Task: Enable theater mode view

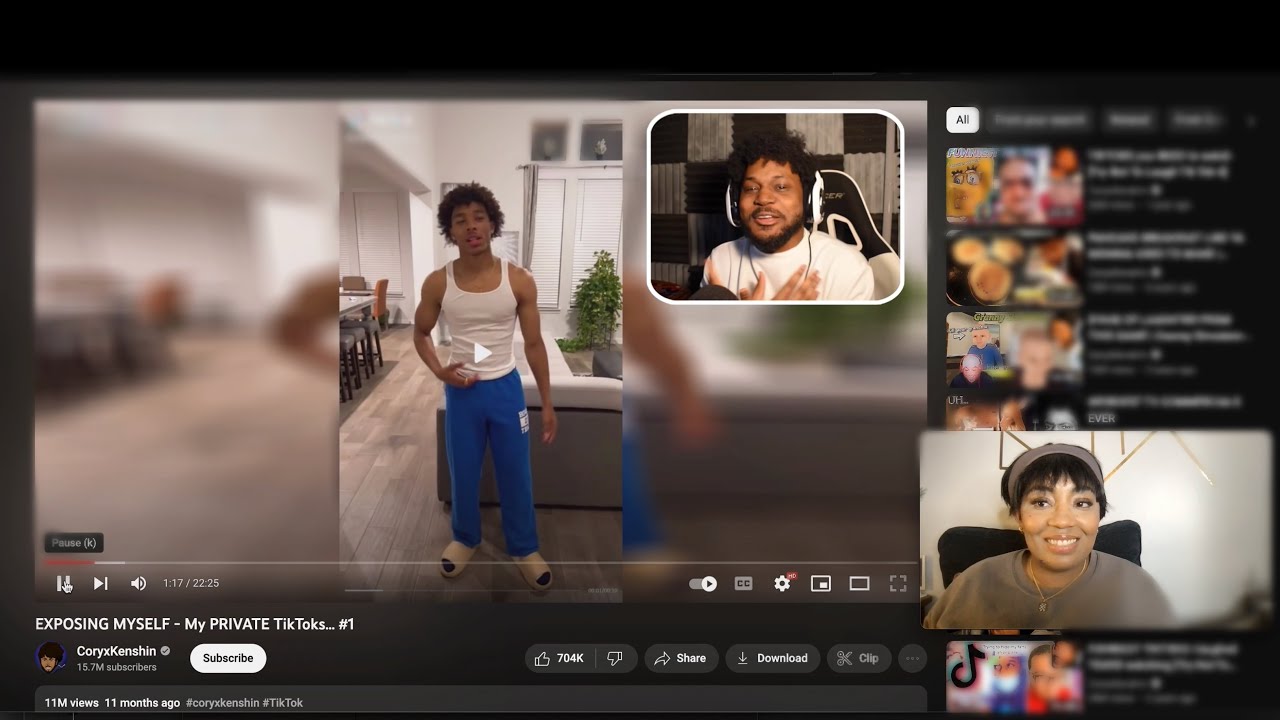Action: tap(859, 584)
